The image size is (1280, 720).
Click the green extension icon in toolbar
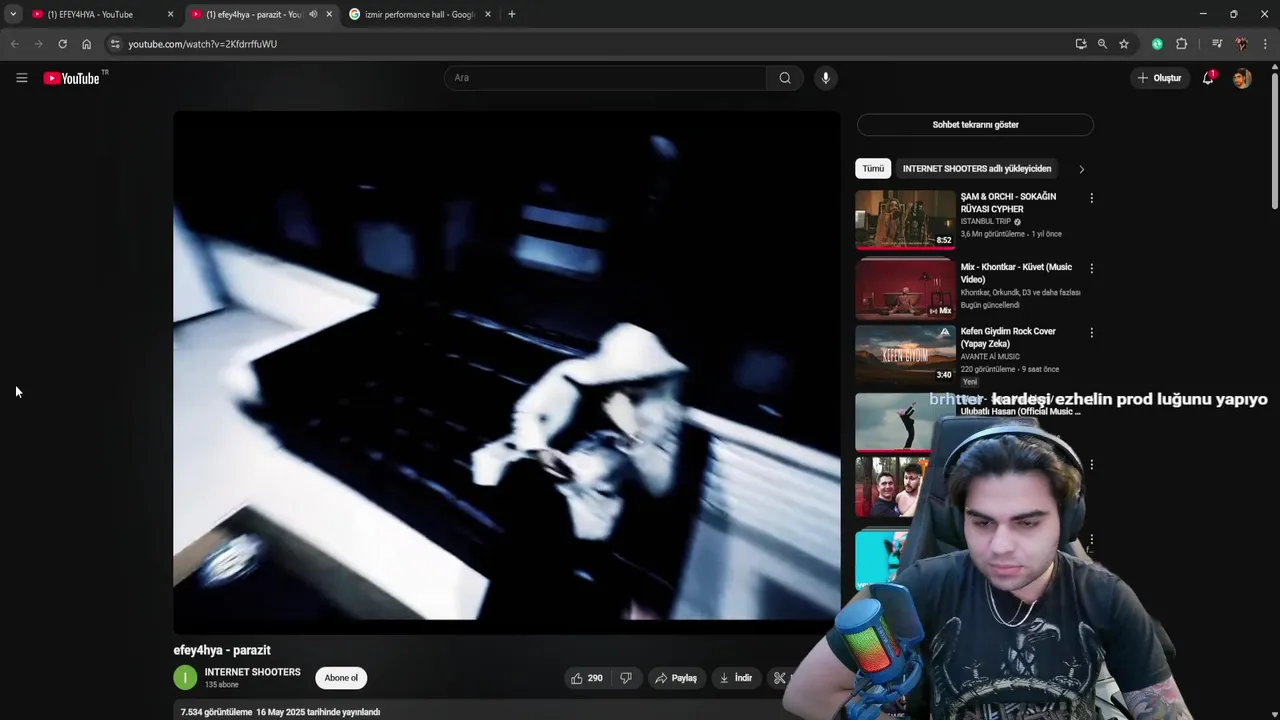pyautogui.click(x=1157, y=44)
